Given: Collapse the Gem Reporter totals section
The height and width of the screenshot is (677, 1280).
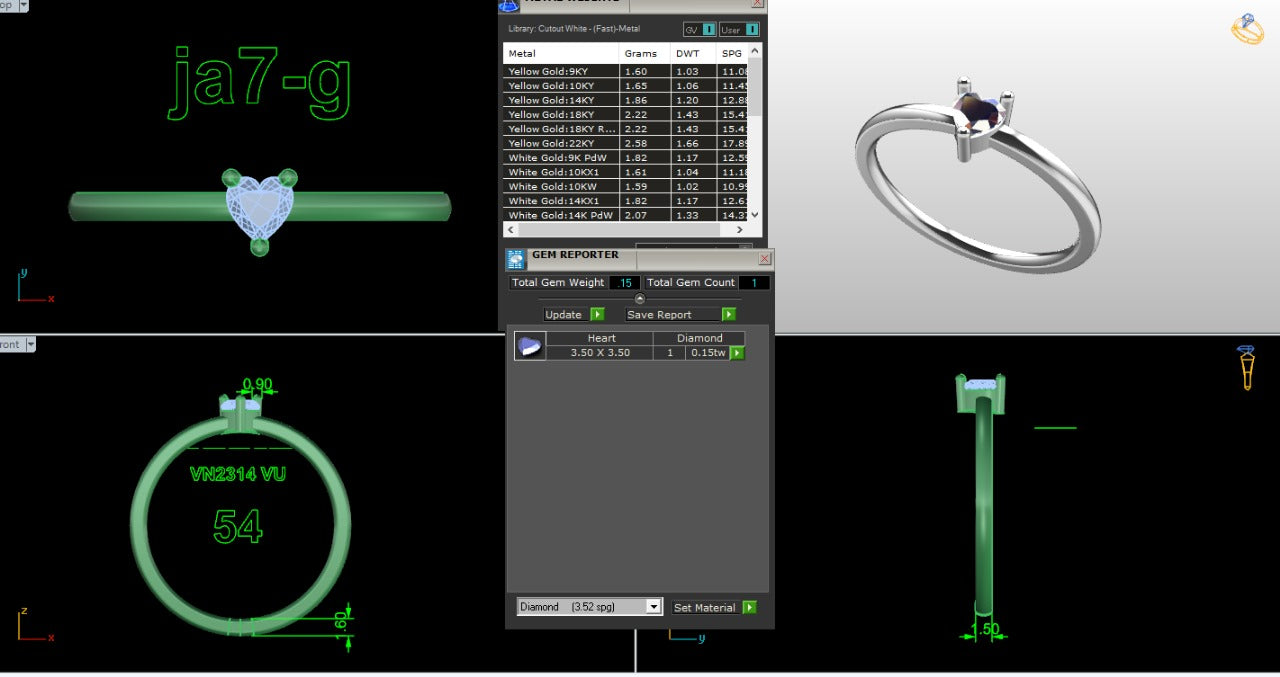Looking at the screenshot, I should pos(640,299).
